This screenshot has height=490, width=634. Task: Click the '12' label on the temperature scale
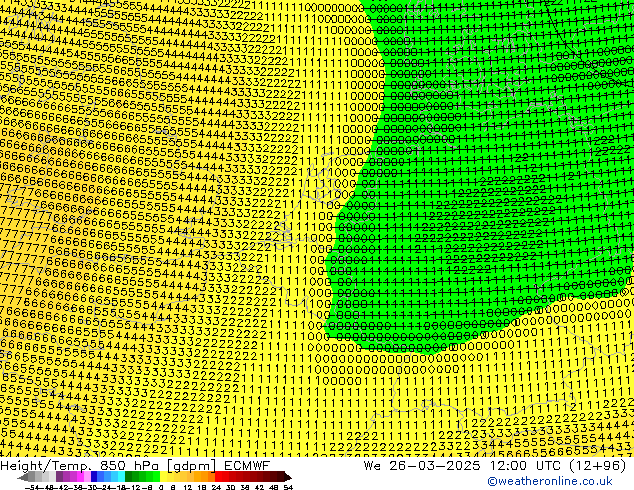tap(188, 487)
